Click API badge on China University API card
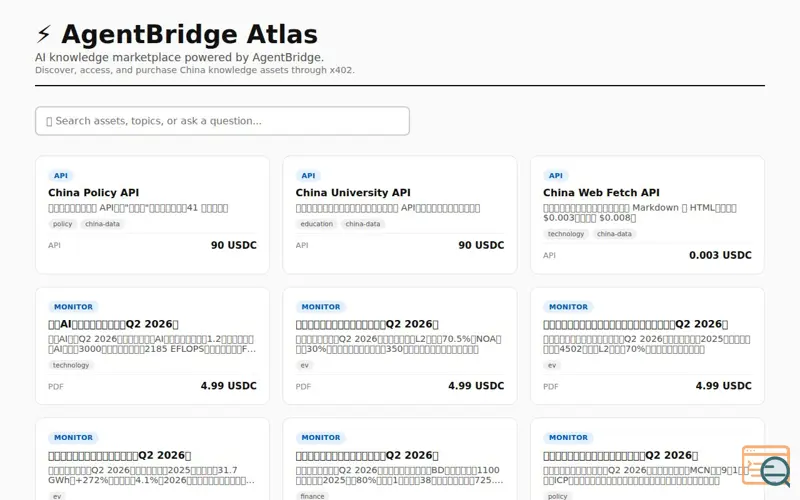Screen dimensions: 800x500 (x=308, y=176)
